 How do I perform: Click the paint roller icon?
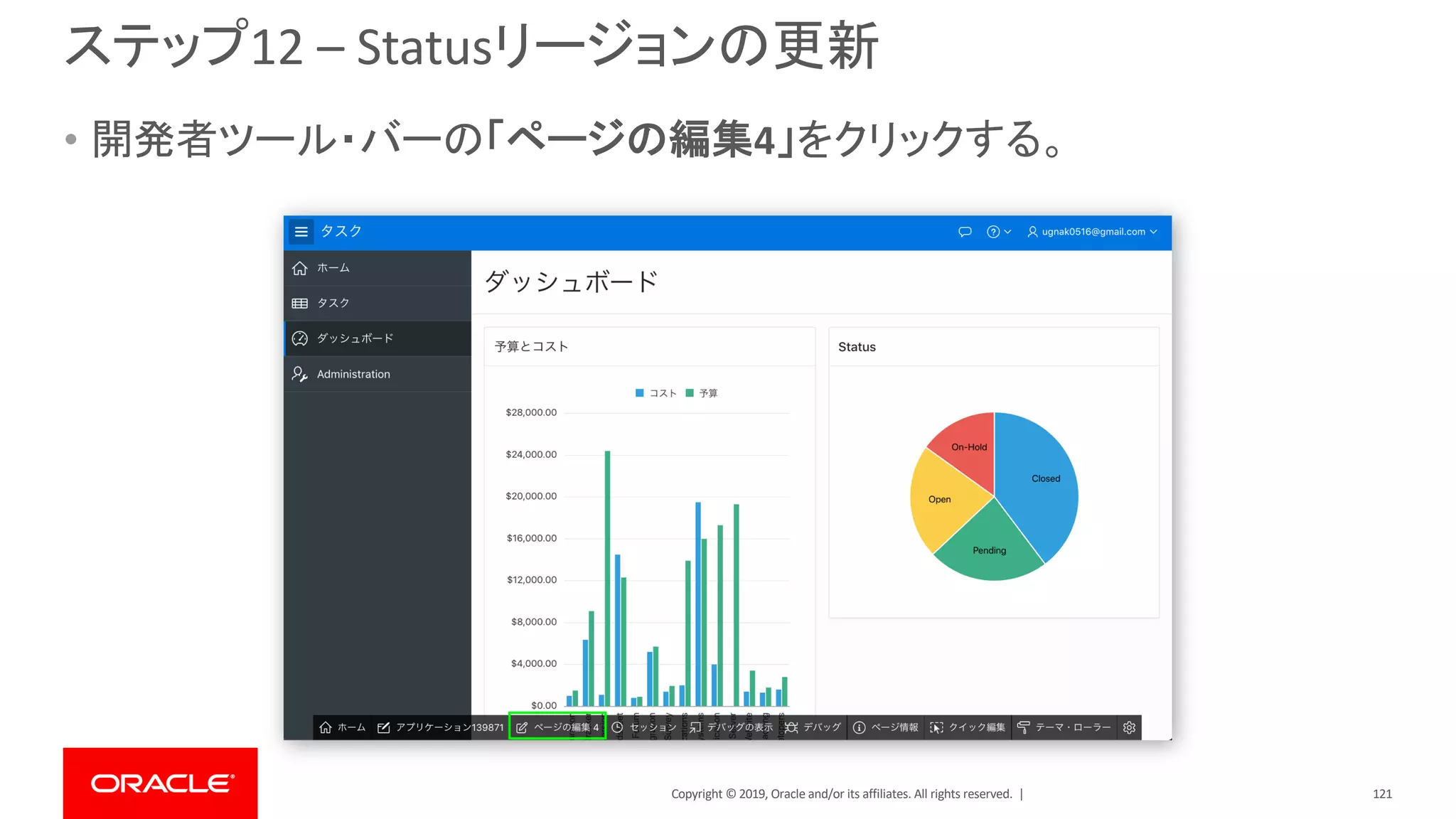[1023, 727]
